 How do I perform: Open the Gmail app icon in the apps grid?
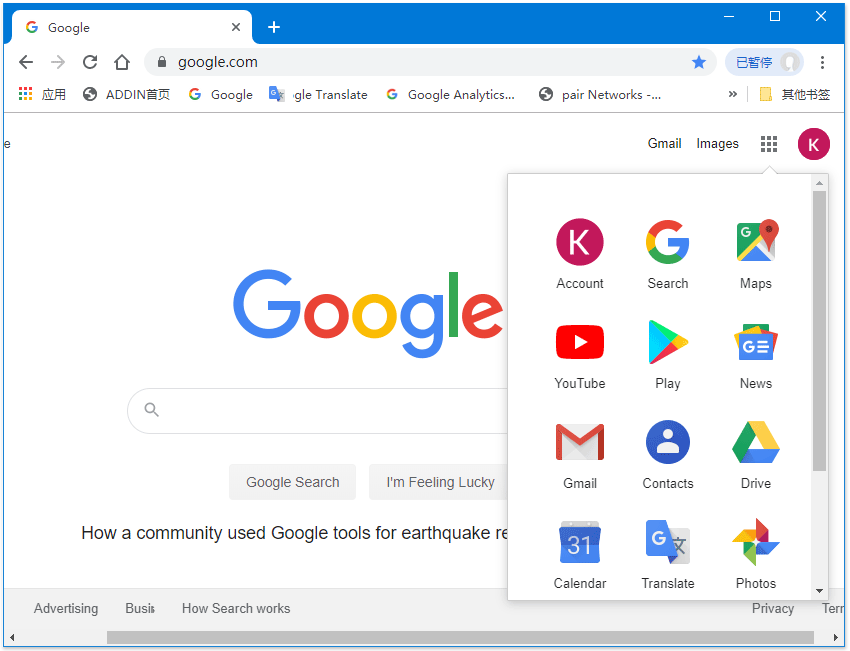pyautogui.click(x=579, y=454)
